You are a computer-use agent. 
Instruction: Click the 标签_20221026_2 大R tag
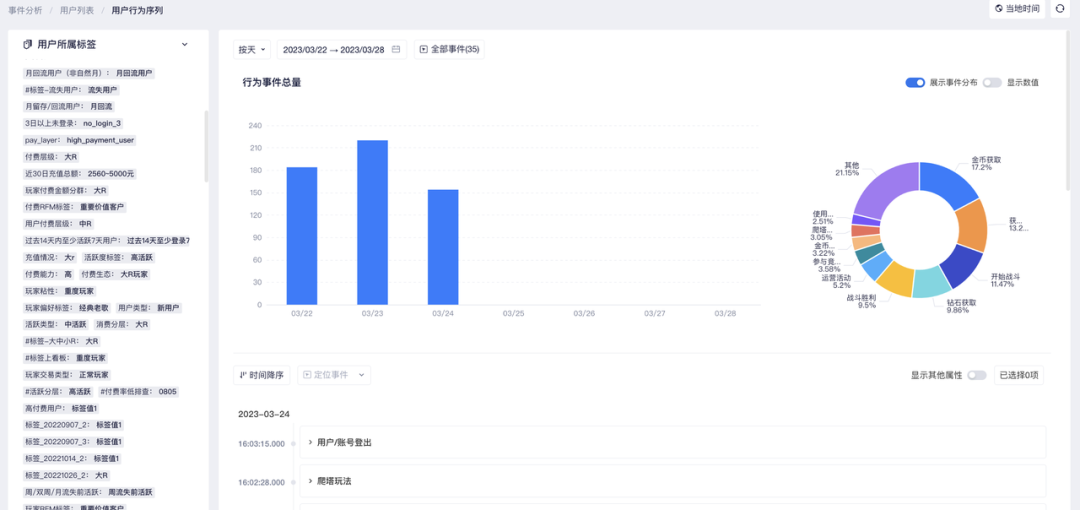(67, 476)
